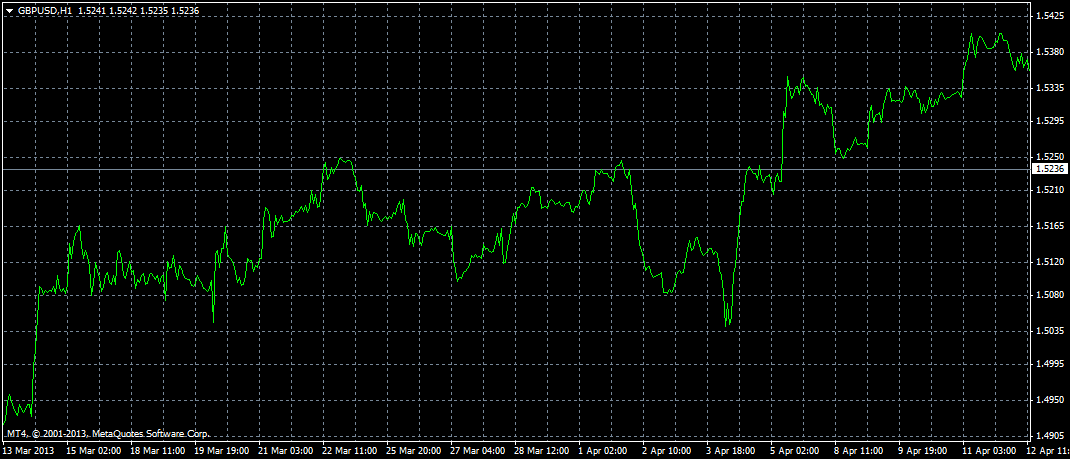Viewport: 1070px width, 459px height.
Task: Click the 13 Mar 2013 date label
Action: point(29,451)
